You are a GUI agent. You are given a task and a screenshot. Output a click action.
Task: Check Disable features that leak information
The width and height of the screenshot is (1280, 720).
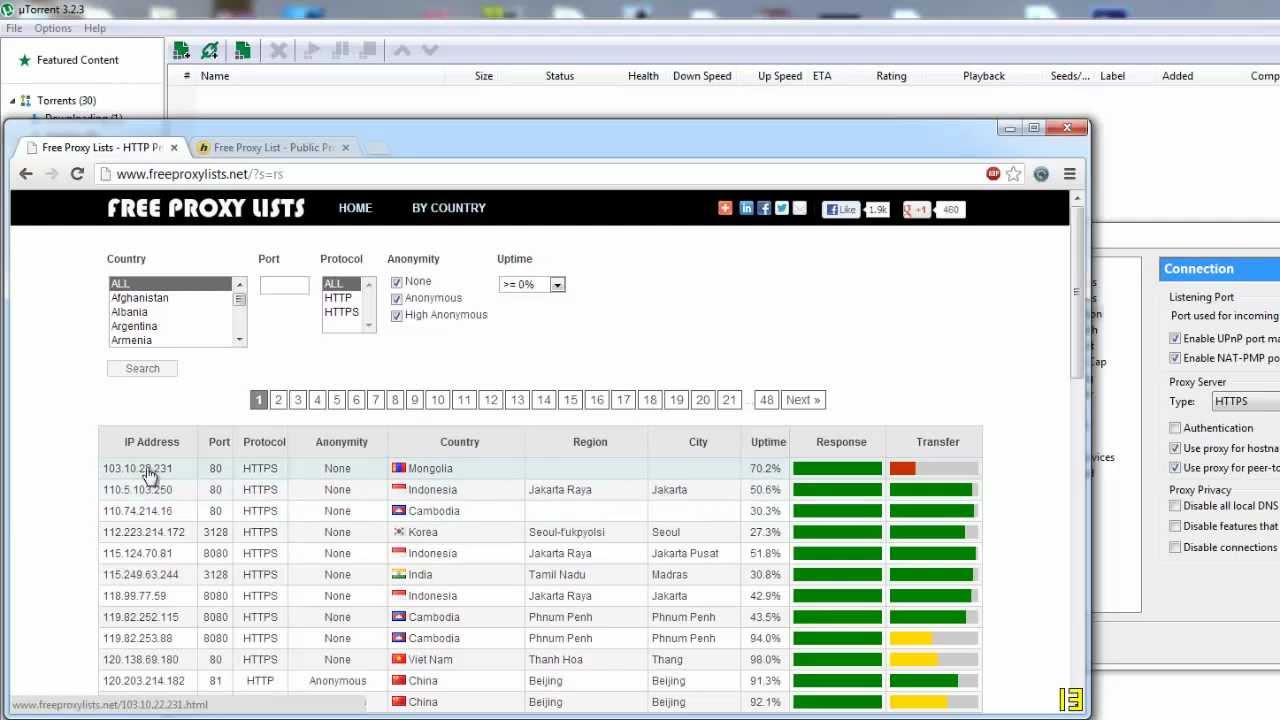pos(1175,526)
